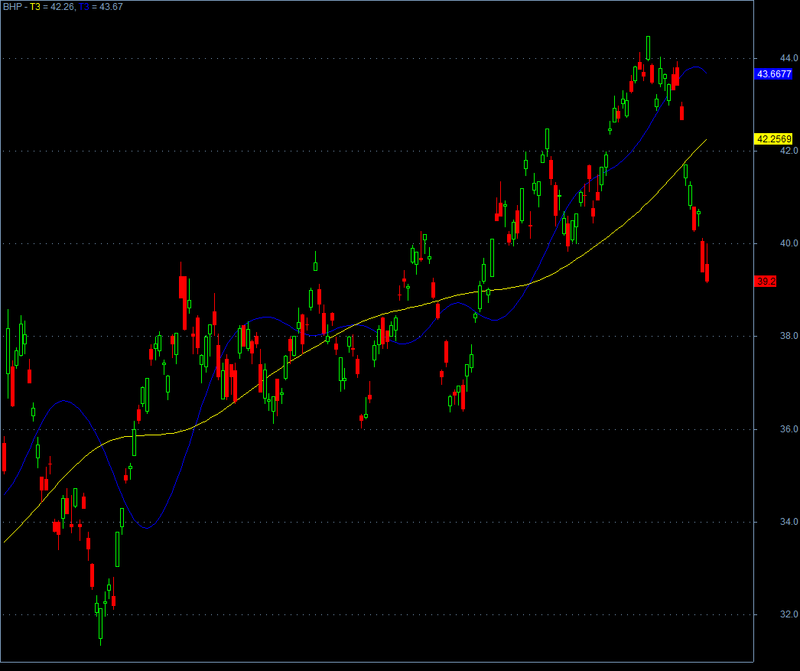This screenshot has height=671, width=800.
Task: Click the BHP chart title label
Action: click(x=12, y=7)
